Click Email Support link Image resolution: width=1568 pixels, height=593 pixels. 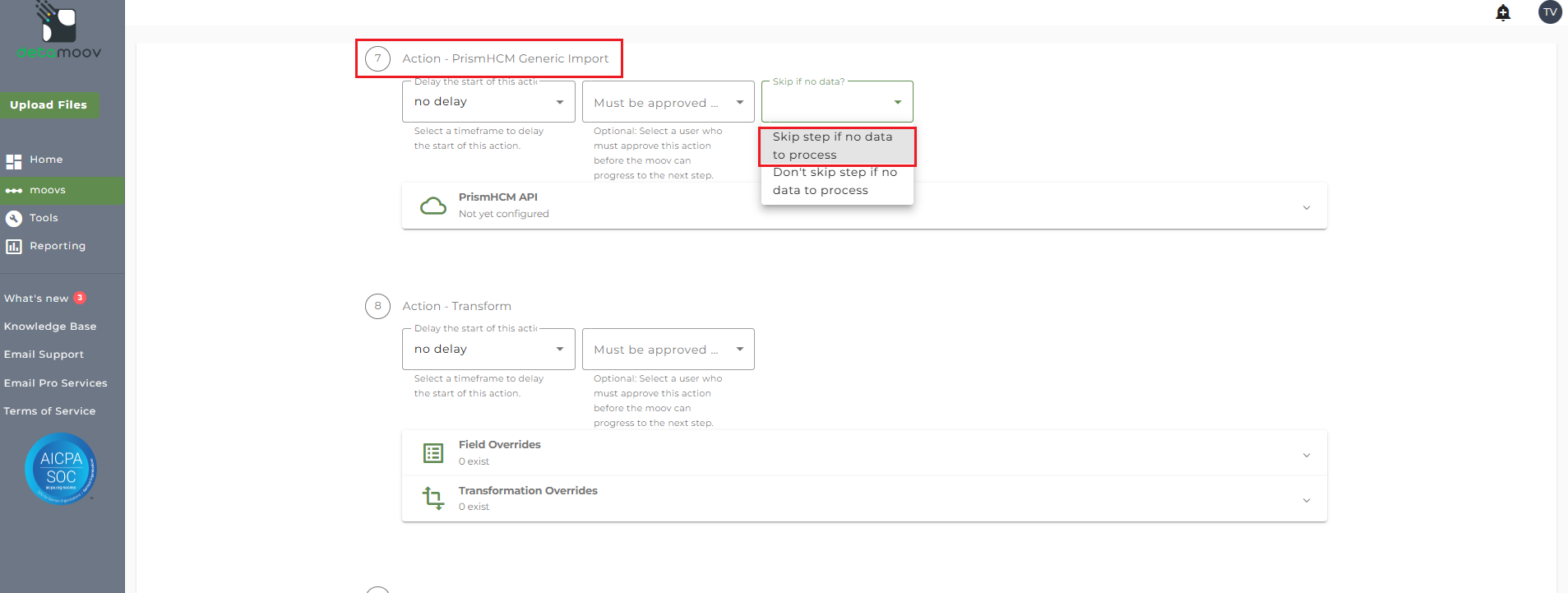pos(44,354)
